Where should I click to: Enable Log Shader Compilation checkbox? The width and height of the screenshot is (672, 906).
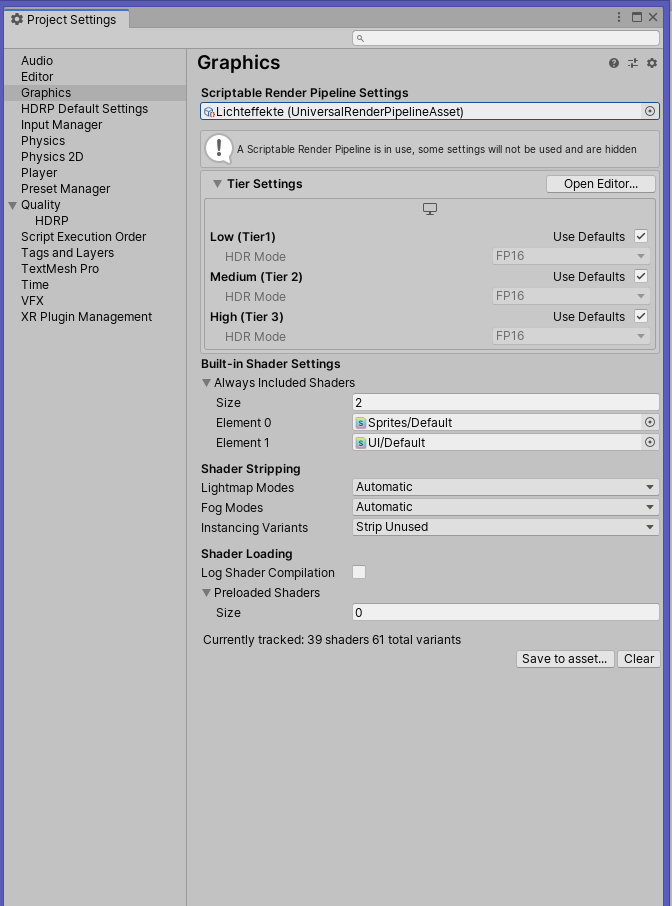[x=359, y=573]
